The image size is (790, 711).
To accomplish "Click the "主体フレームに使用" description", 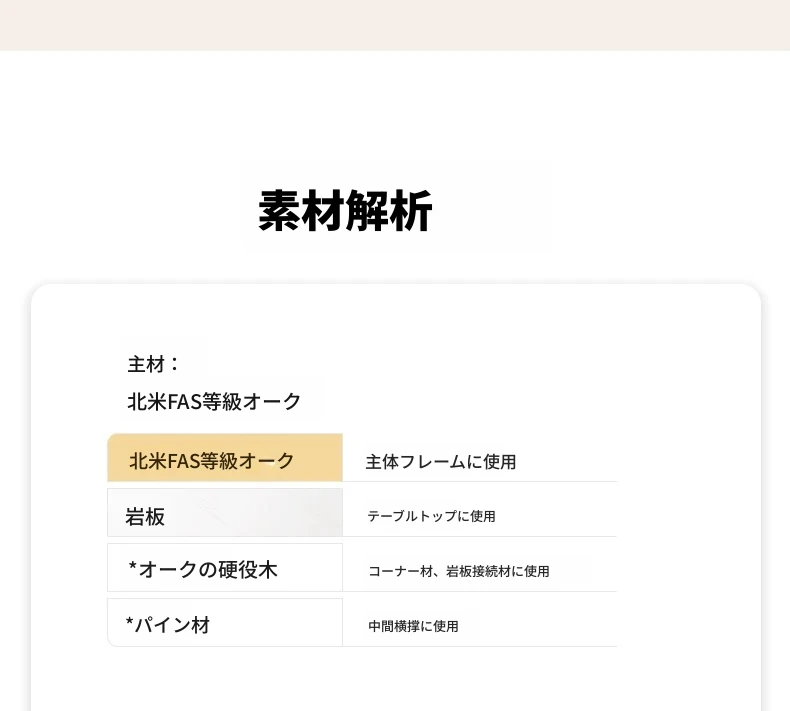I will (440, 462).
